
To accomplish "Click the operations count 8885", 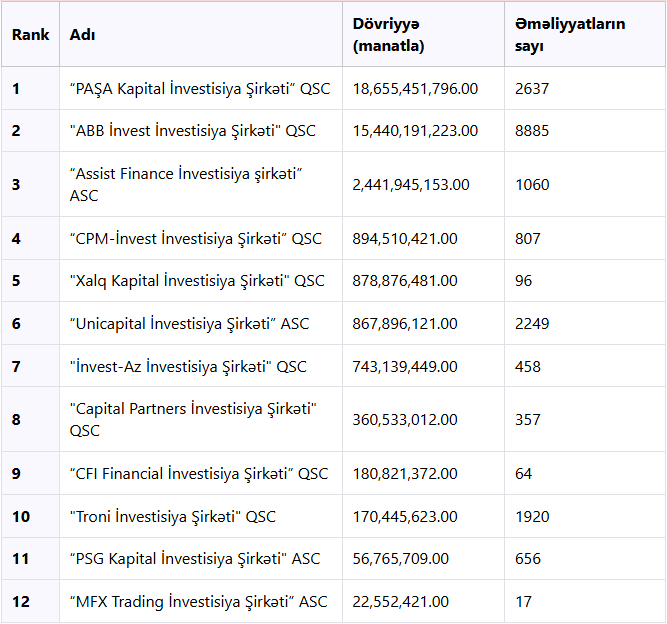I will 532,131.
